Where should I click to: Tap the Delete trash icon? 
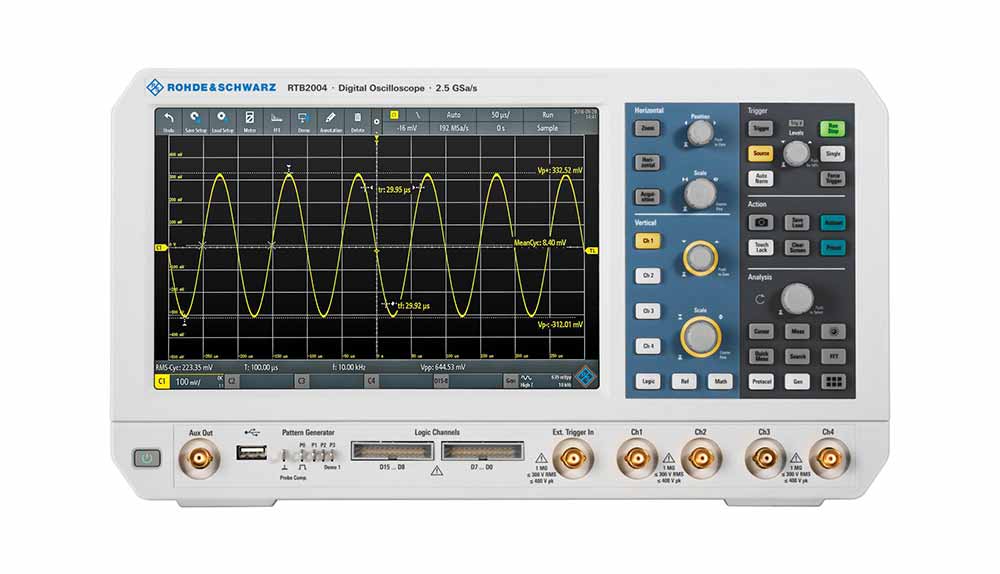357,120
